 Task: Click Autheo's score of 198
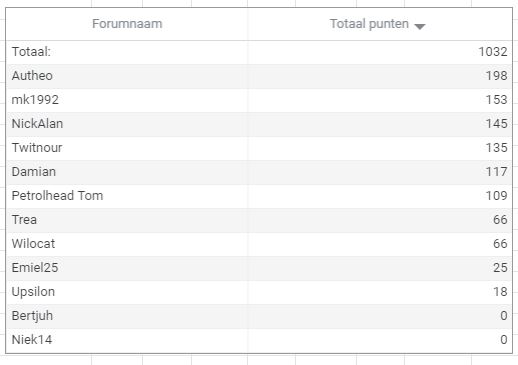coord(496,76)
